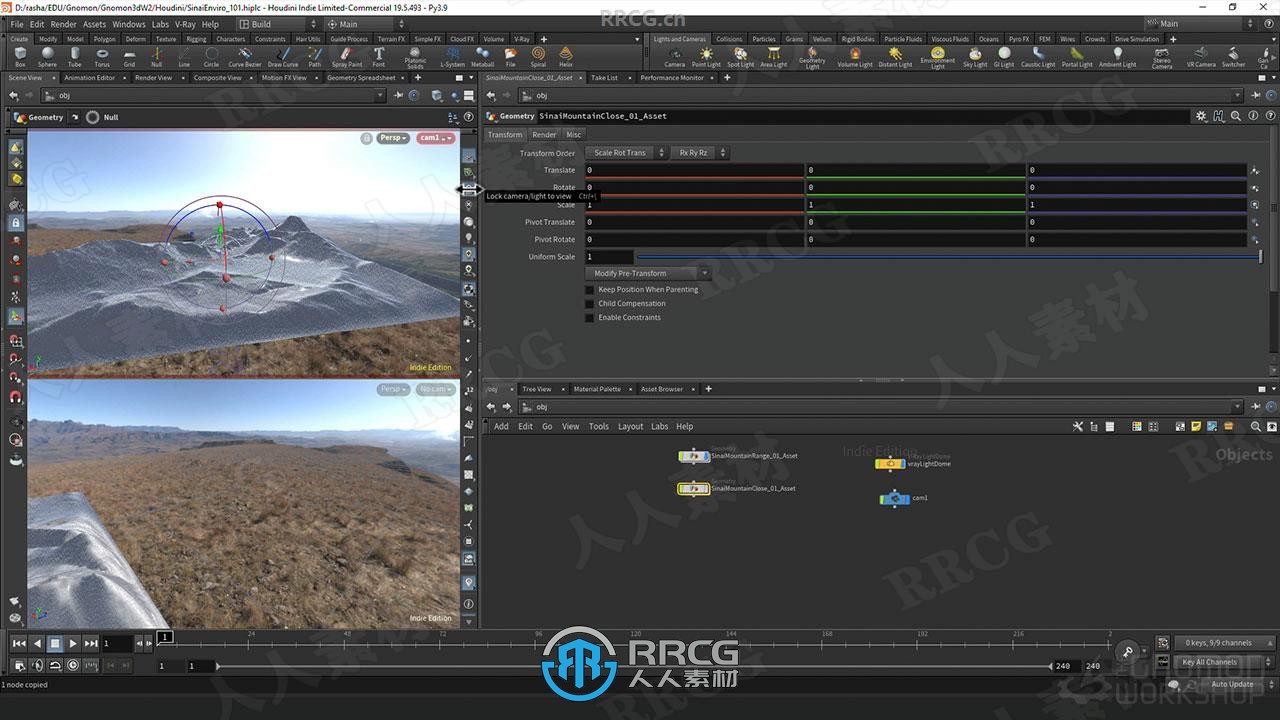Select SinaiMountainRange_01_Asset node

click(x=694, y=456)
